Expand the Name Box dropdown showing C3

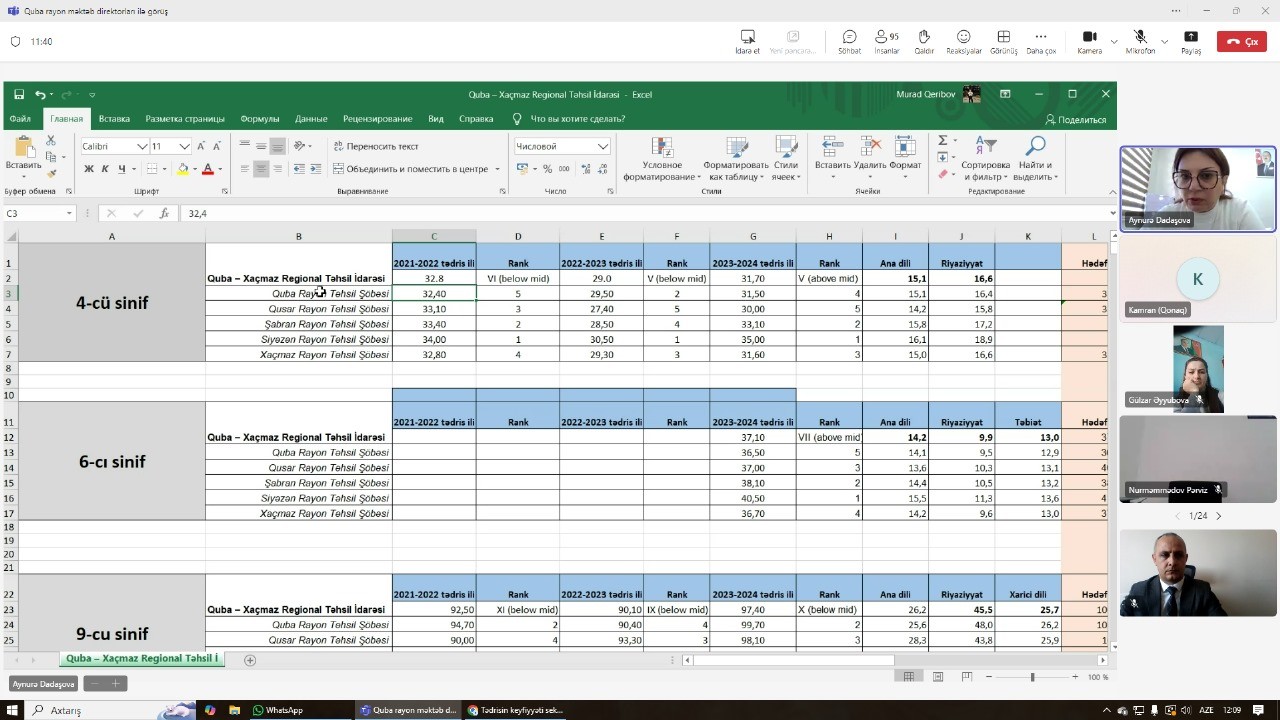pyautogui.click(x=69, y=213)
